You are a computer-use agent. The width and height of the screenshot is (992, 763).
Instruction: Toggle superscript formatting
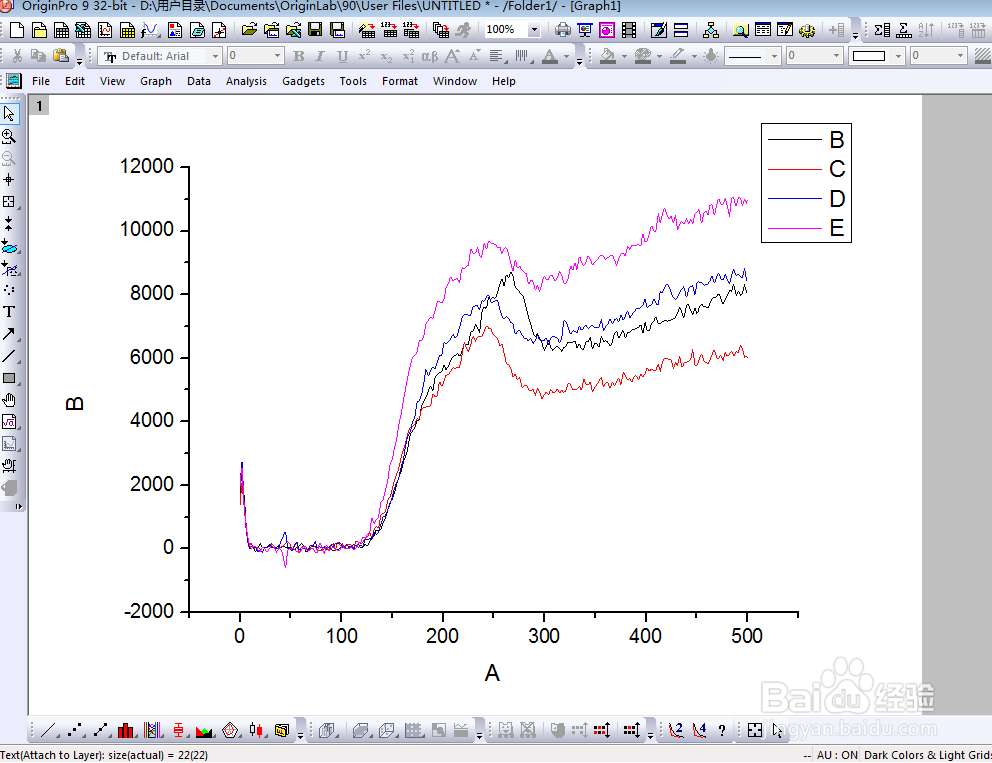tap(364, 56)
